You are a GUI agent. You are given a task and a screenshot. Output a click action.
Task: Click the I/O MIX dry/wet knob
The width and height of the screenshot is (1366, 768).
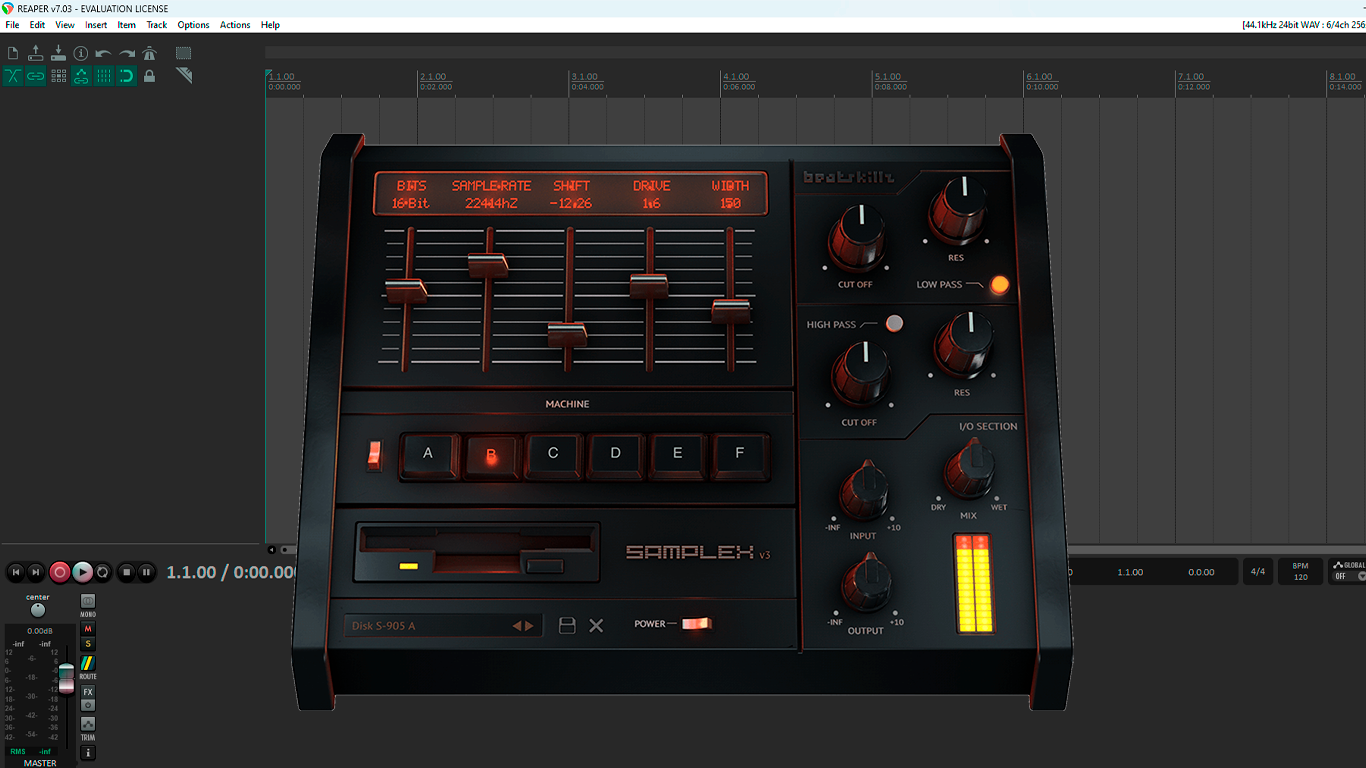pyautogui.click(x=968, y=470)
